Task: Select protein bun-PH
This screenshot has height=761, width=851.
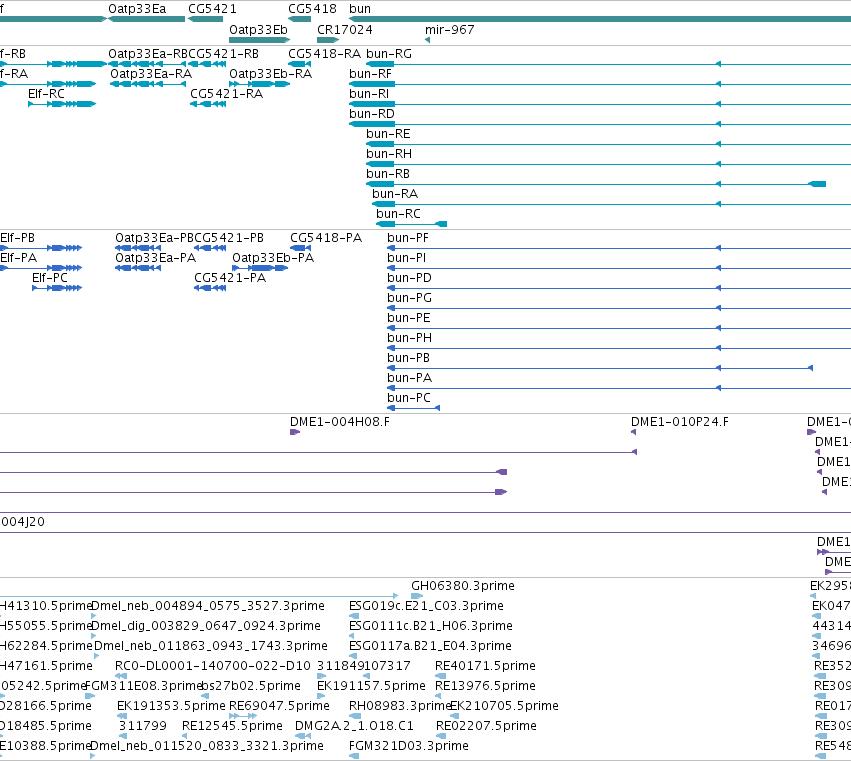Action: click(619, 348)
